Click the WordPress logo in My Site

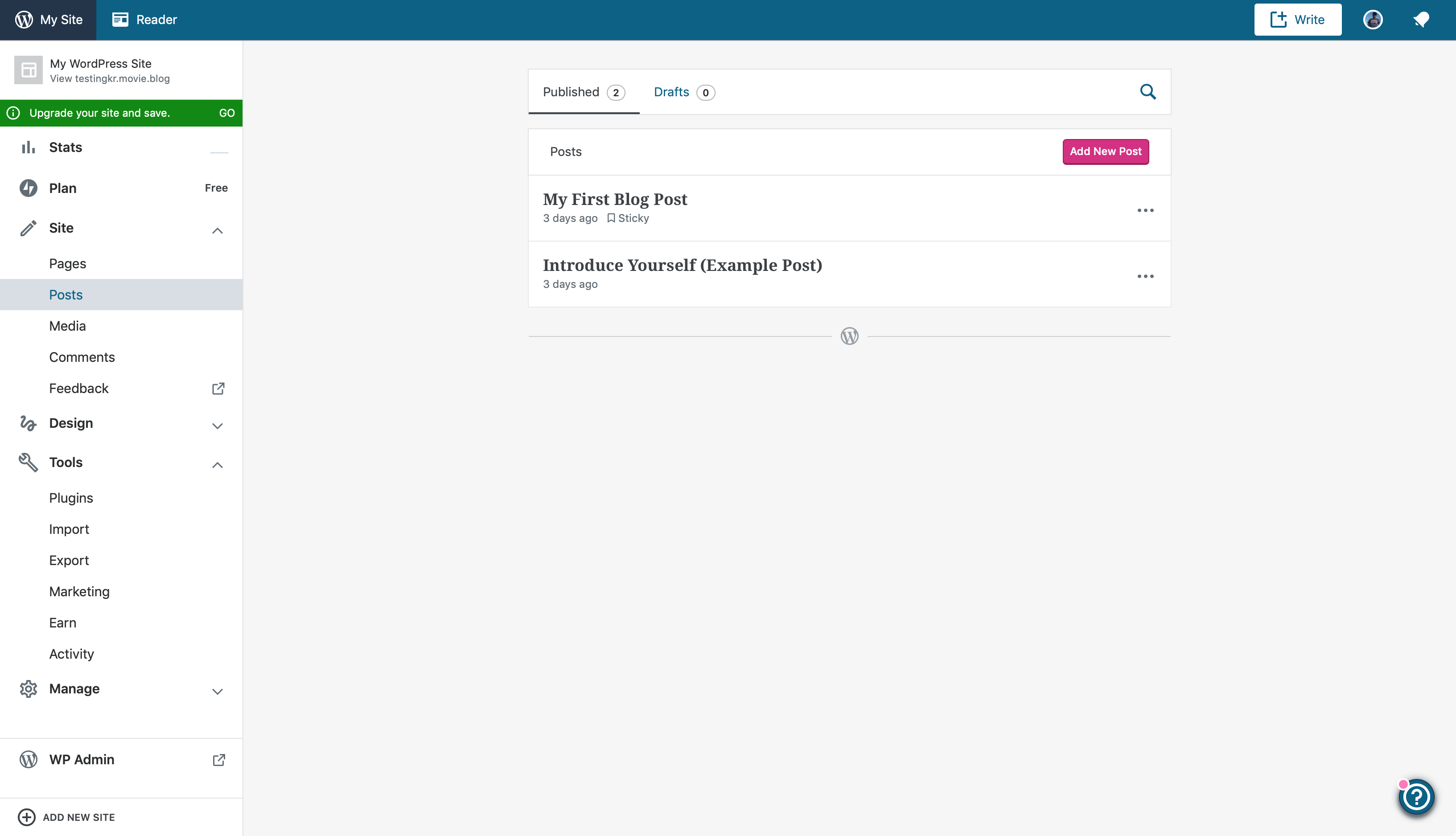coord(24,20)
